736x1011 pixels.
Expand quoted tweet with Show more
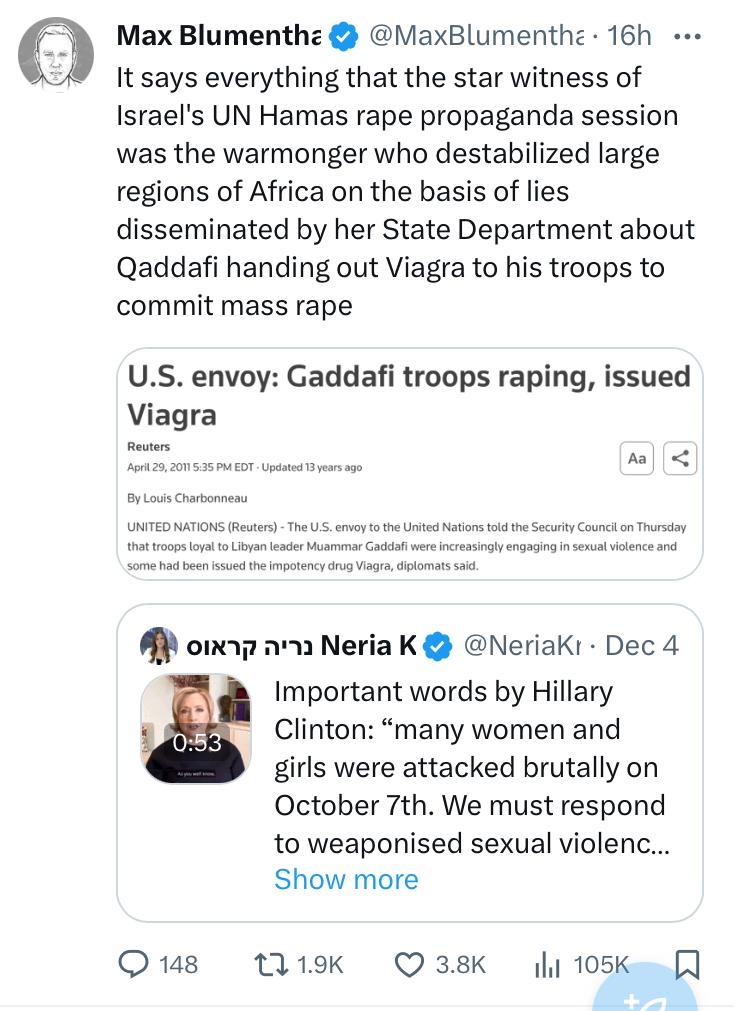[346, 879]
